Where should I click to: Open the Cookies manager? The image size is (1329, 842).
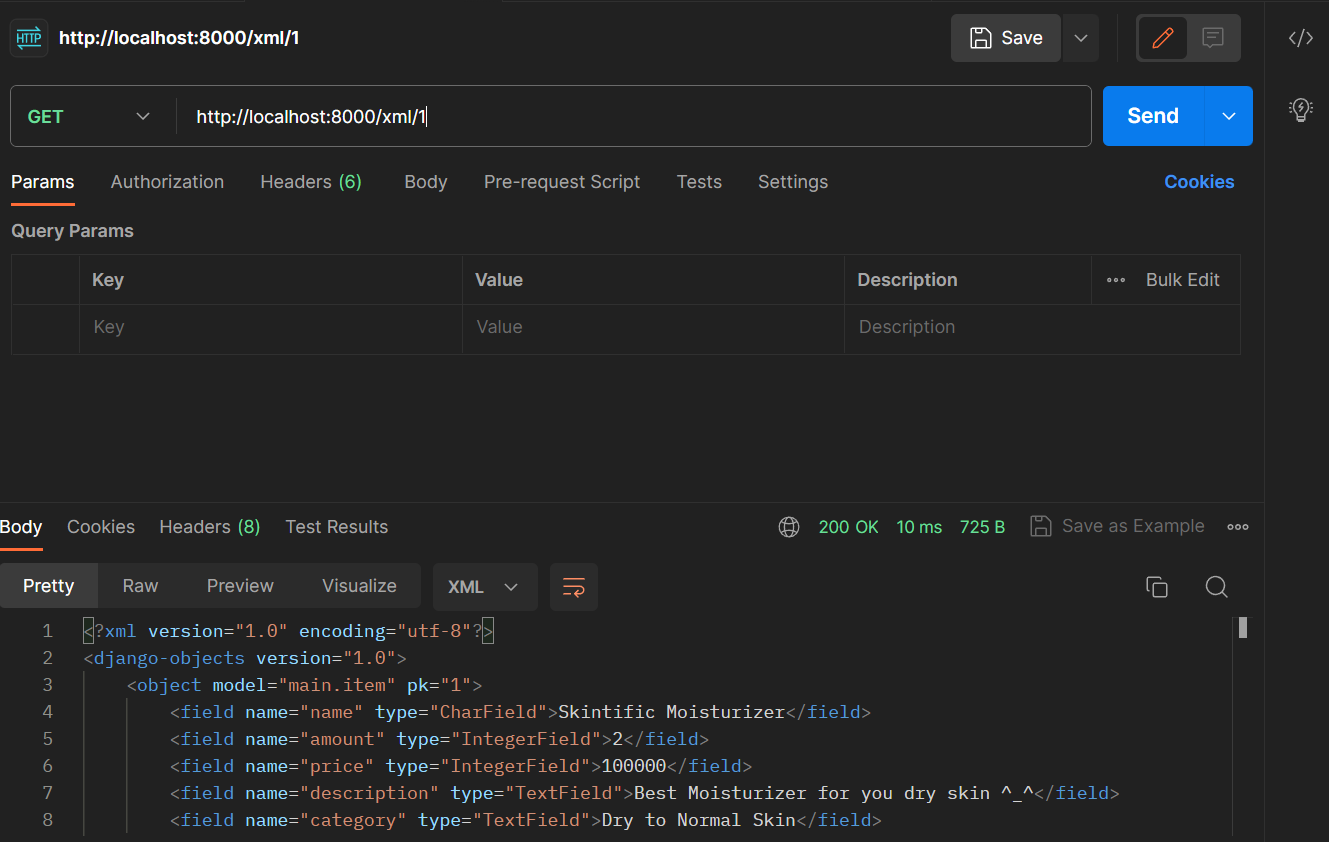pyautogui.click(x=1198, y=182)
